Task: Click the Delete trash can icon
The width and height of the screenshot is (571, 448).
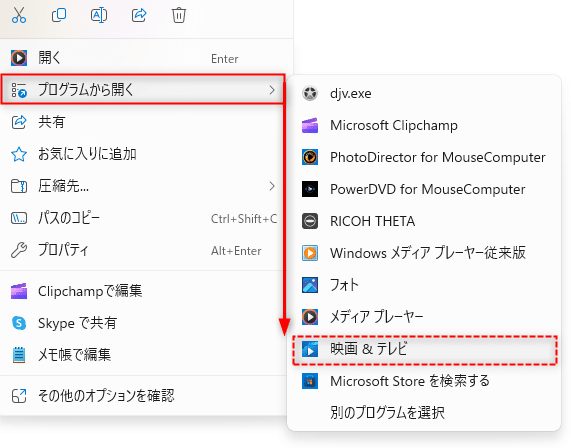Action: coord(179,15)
